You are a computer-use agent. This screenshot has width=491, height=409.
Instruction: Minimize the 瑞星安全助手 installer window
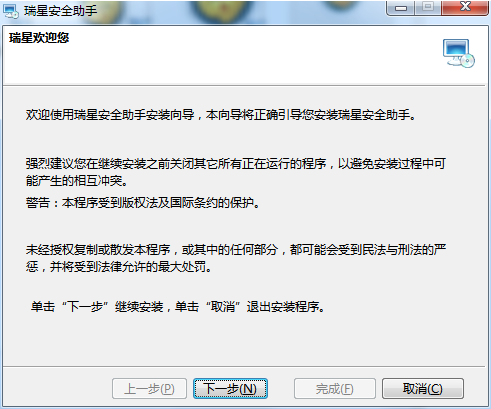(401, 8)
